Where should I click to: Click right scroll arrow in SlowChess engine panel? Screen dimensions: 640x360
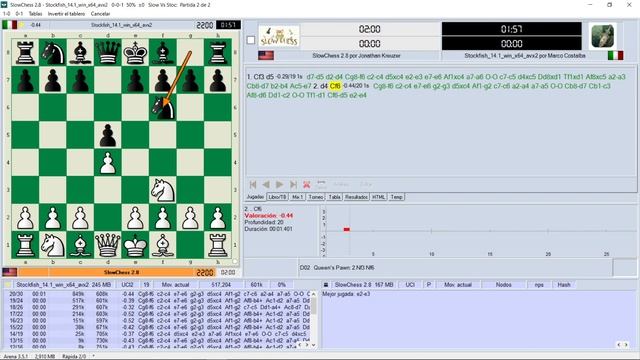(x=627, y=345)
